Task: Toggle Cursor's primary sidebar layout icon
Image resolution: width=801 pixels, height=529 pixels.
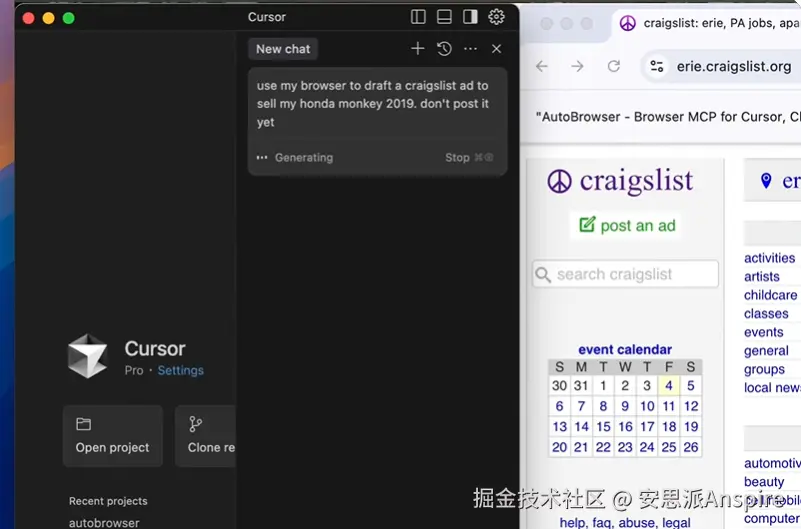Action: 418,17
